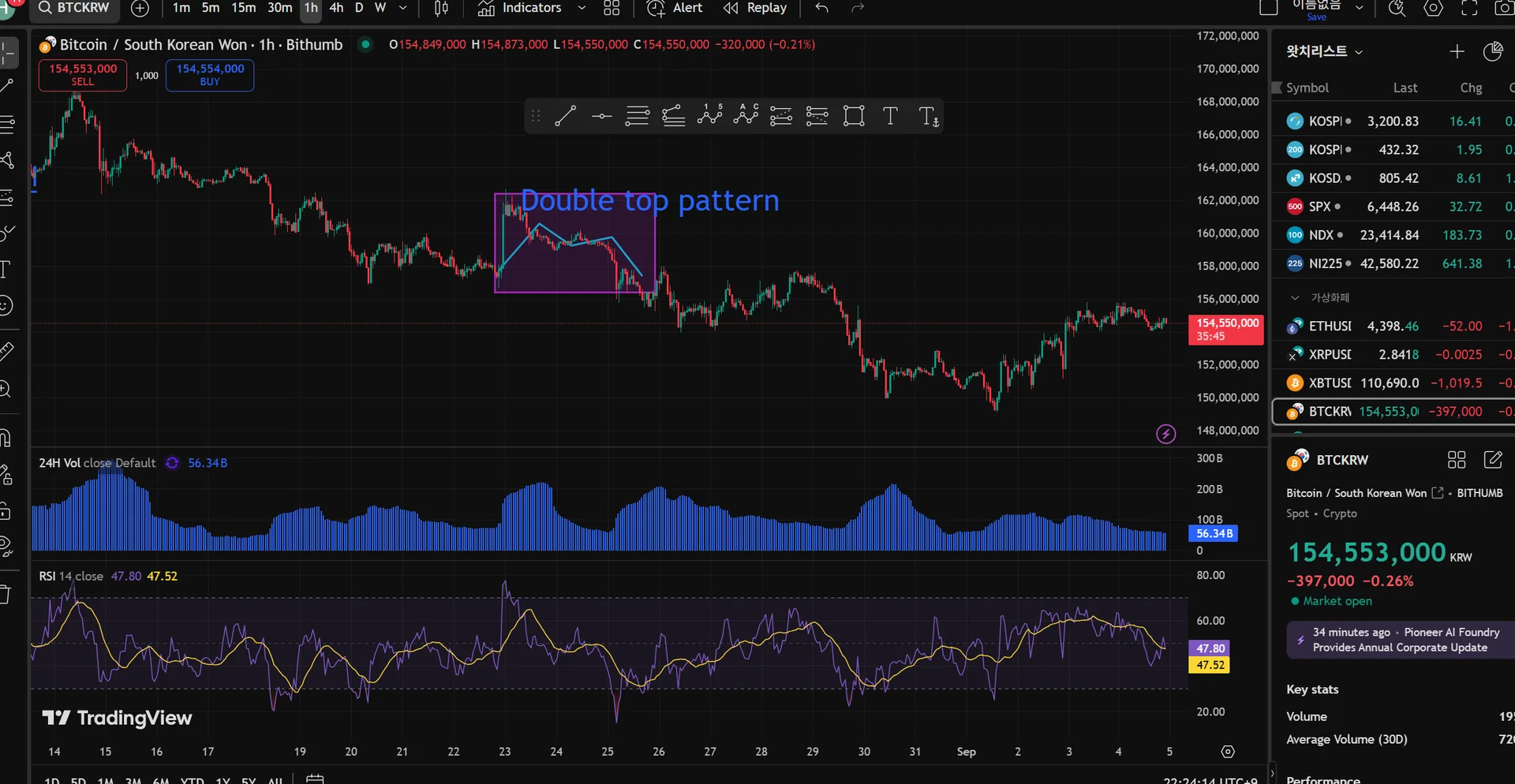Open chart settings hexagon icon
The width and height of the screenshot is (1515, 784).
tap(1434, 8)
